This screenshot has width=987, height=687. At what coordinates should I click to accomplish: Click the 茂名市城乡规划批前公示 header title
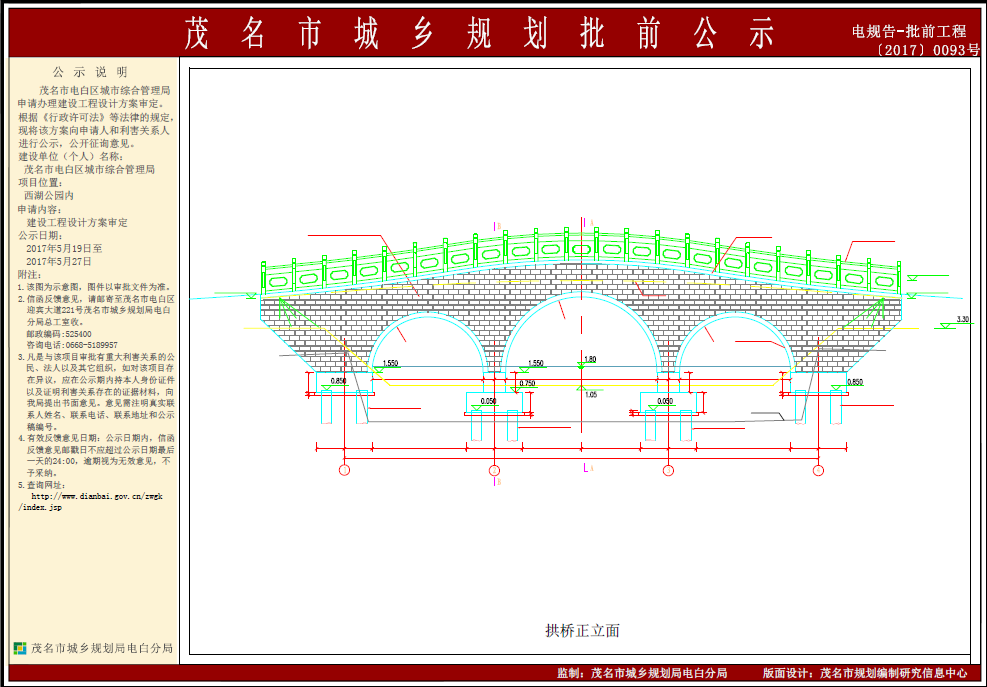[480, 34]
